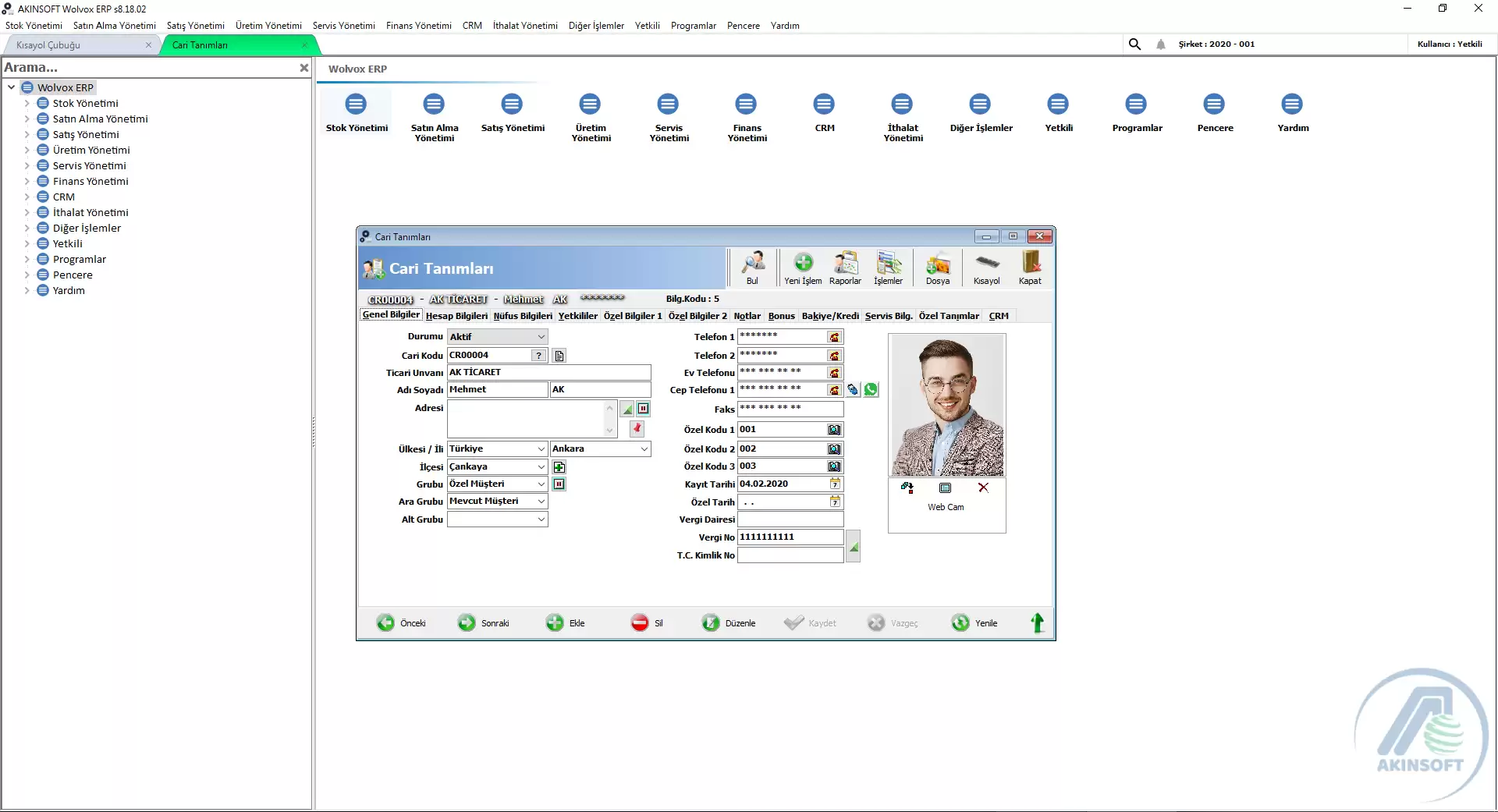Switch to Hesap Bilgileri tab
The image size is (1498, 812).
pos(456,316)
